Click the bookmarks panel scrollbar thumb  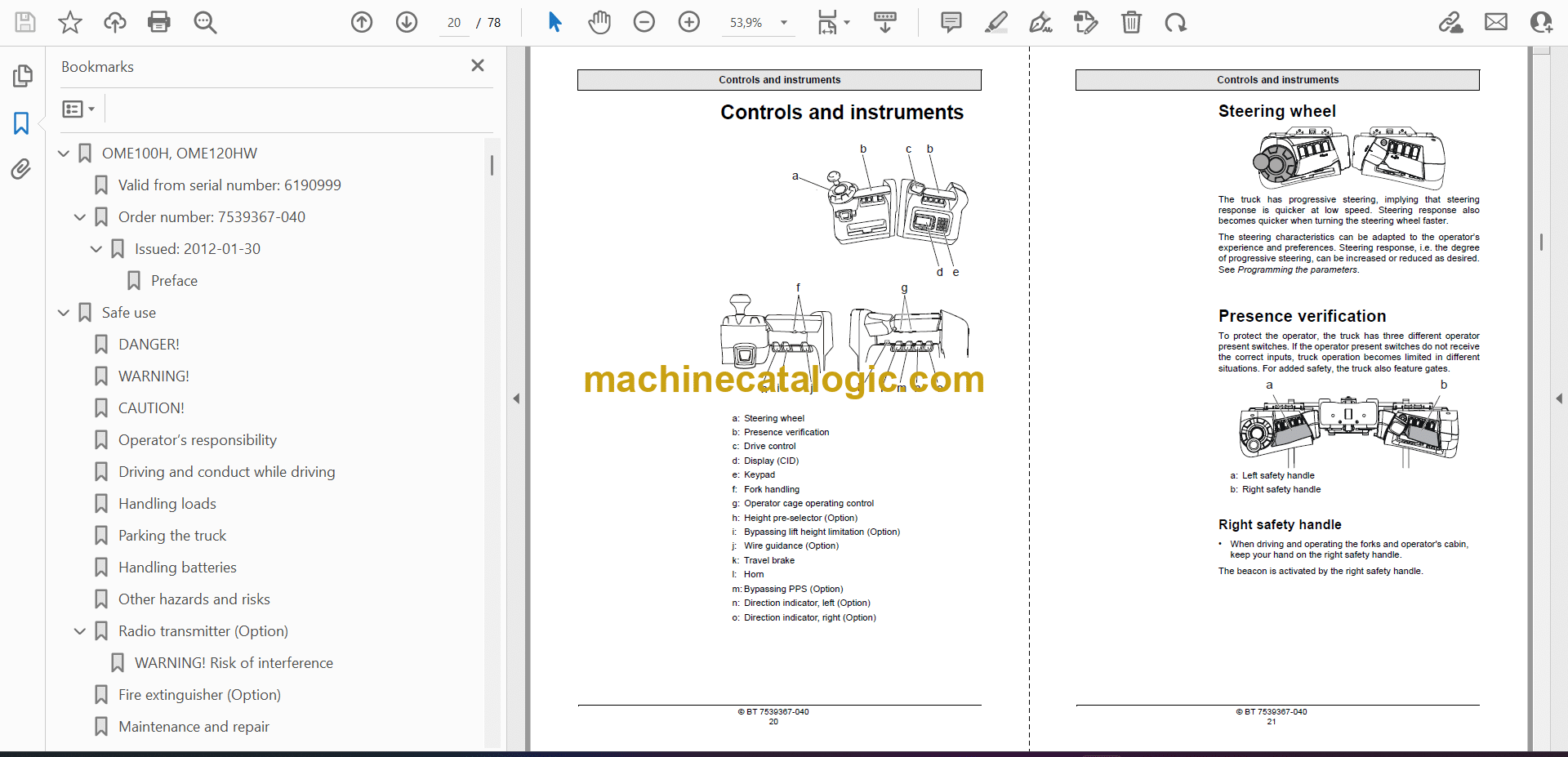click(492, 165)
